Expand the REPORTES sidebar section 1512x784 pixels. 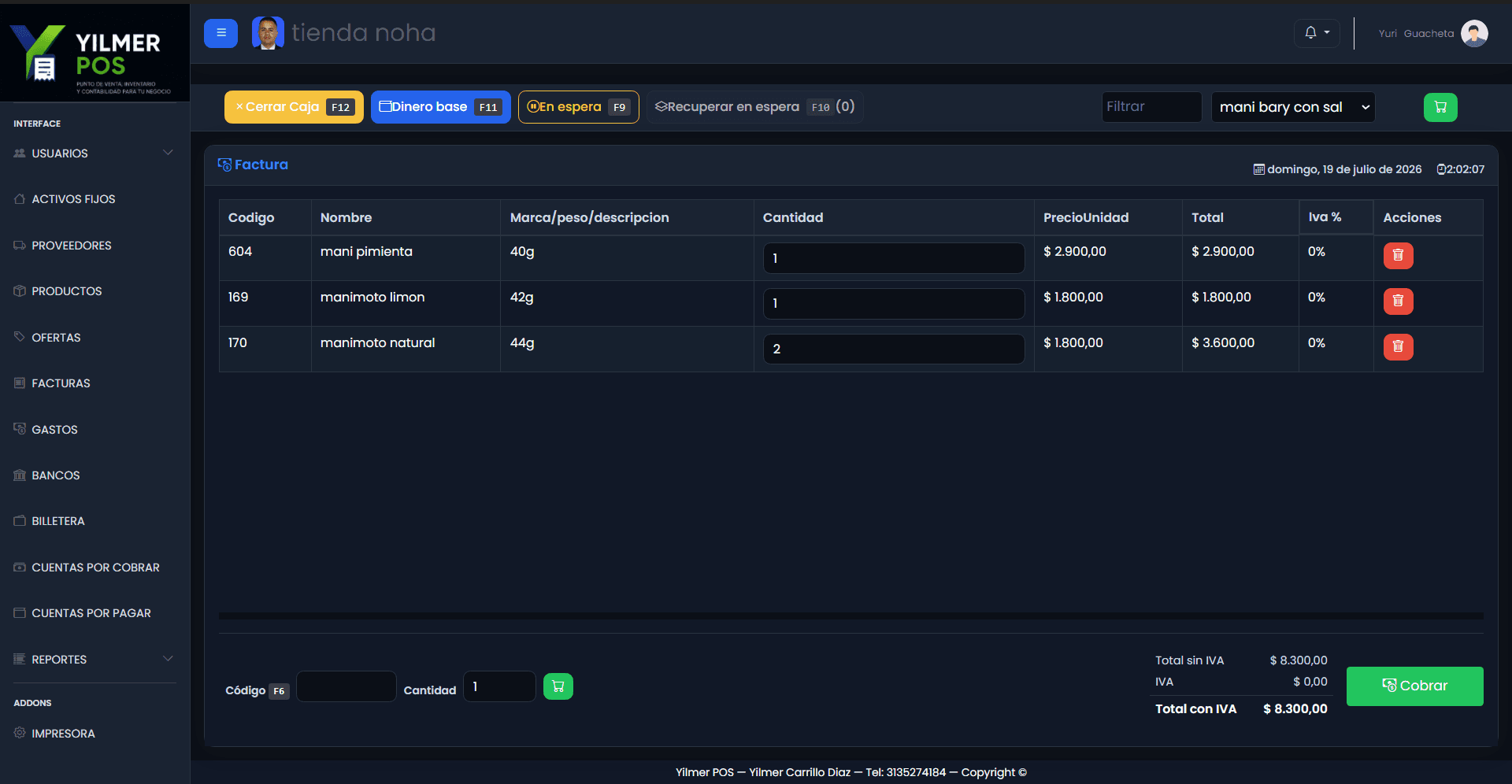coord(94,660)
